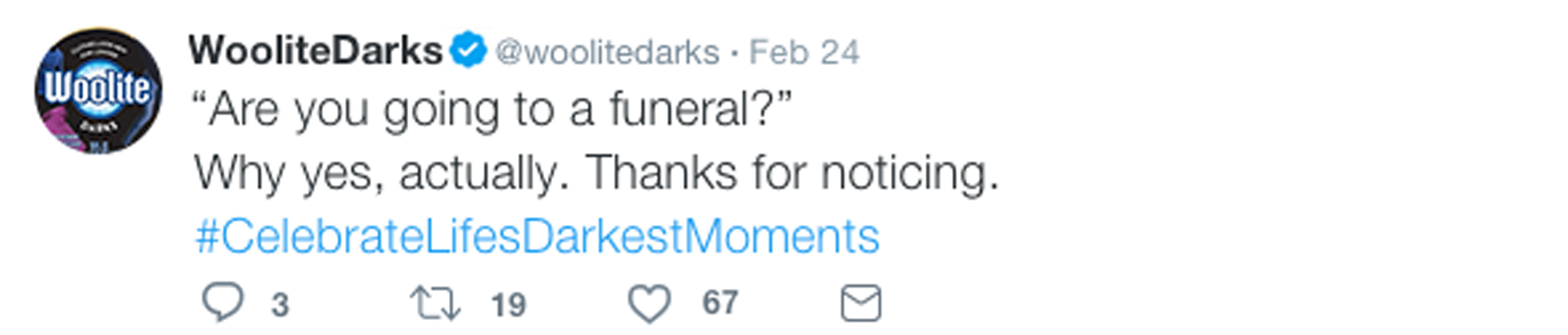This screenshot has width=1568, height=335.
Task: Click the reply count 3
Action: click(280, 305)
